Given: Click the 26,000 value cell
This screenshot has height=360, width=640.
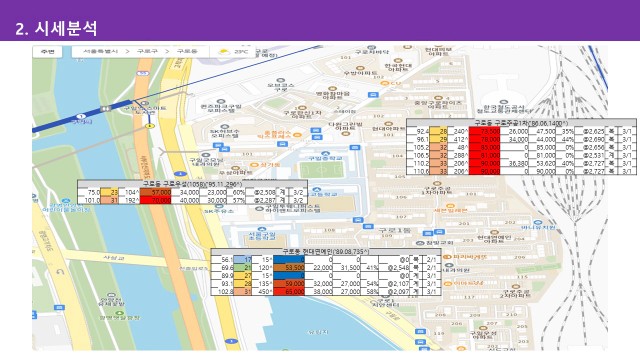Looking at the screenshot, I should 515,131.
